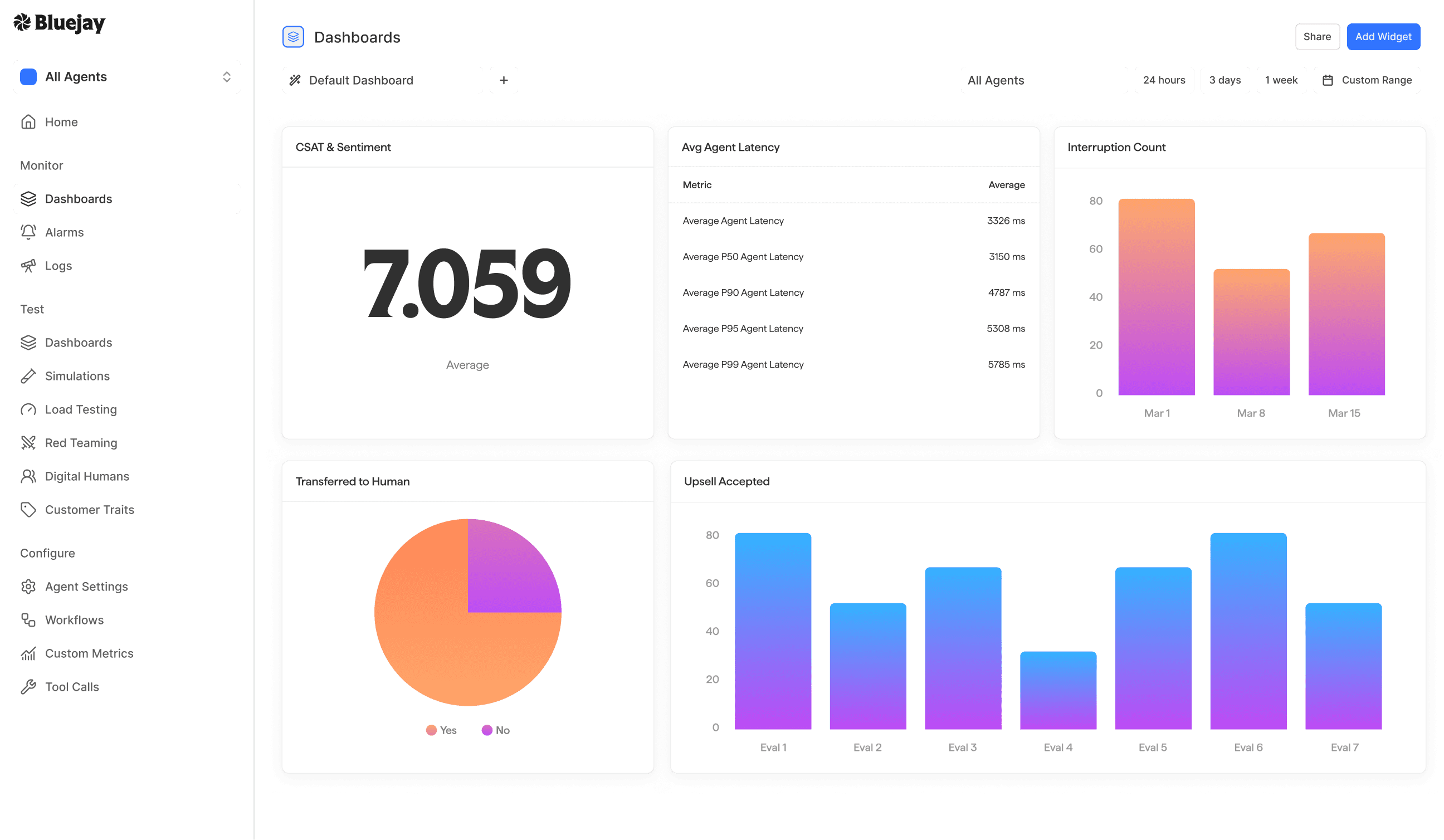Select the Load Testing gauge icon
This screenshot has width=1444, height=840.
click(x=28, y=409)
